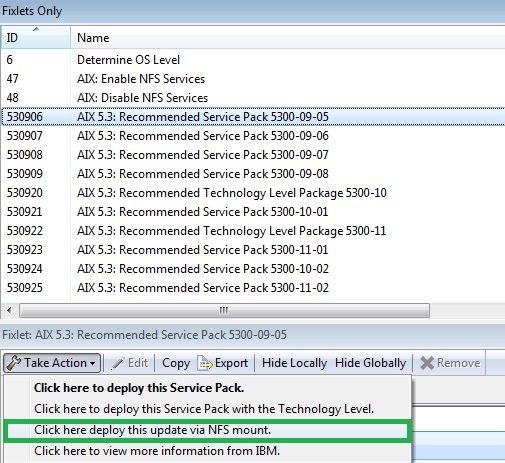Click Hide Globally button

click(371, 363)
